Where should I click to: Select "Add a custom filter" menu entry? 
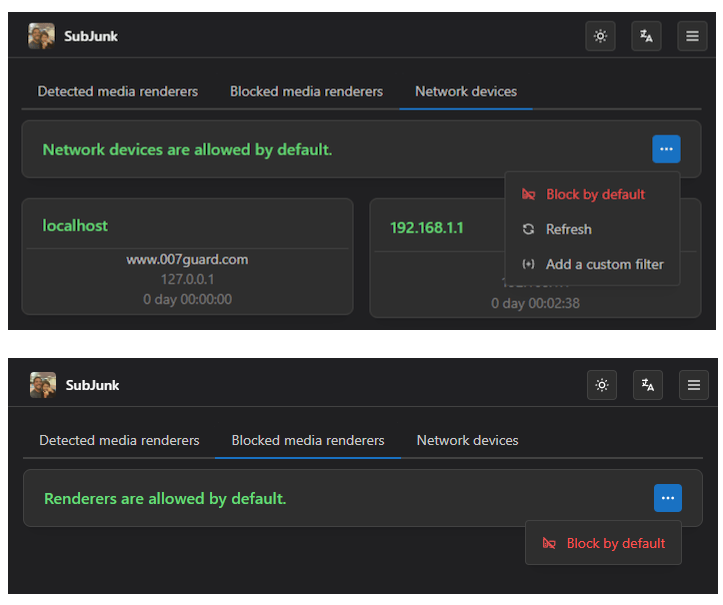[x=604, y=264]
